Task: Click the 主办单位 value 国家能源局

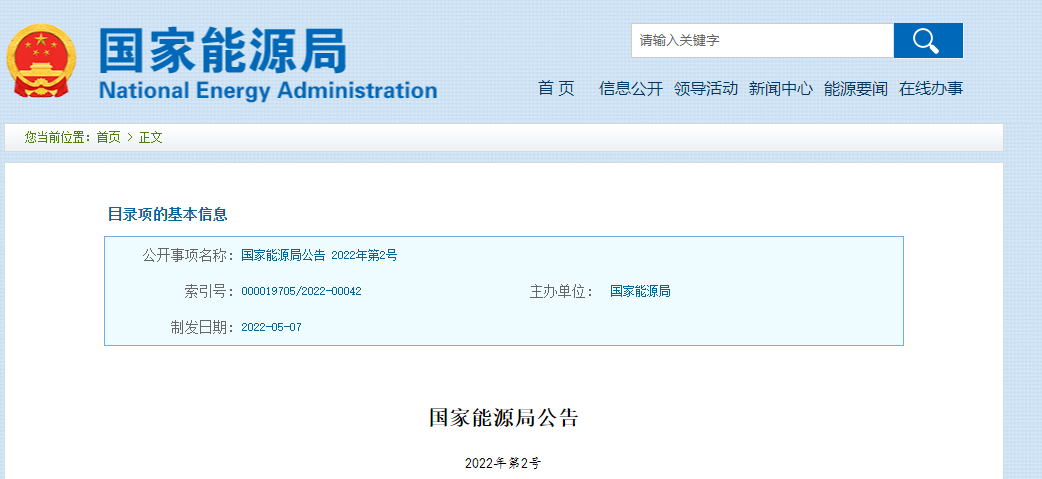Action: (640, 292)
